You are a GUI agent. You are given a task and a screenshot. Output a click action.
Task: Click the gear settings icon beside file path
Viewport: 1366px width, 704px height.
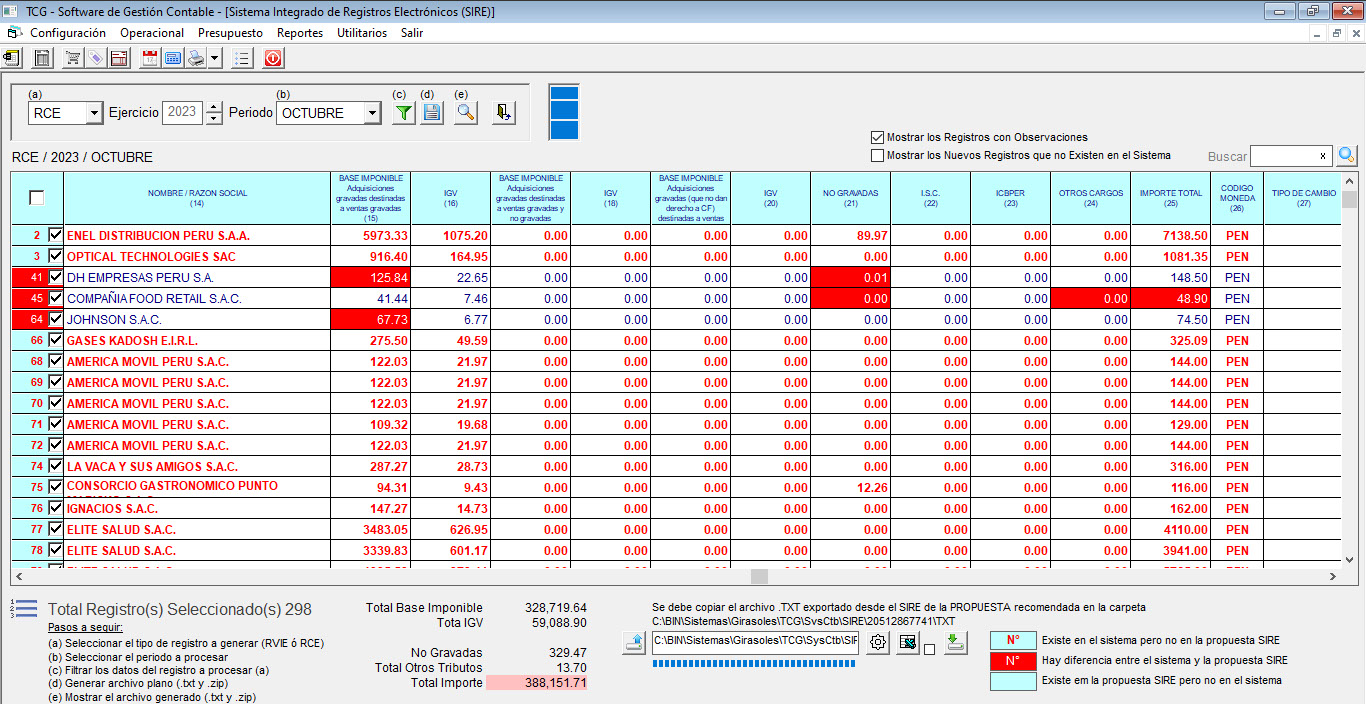click(x=878, y=643)
